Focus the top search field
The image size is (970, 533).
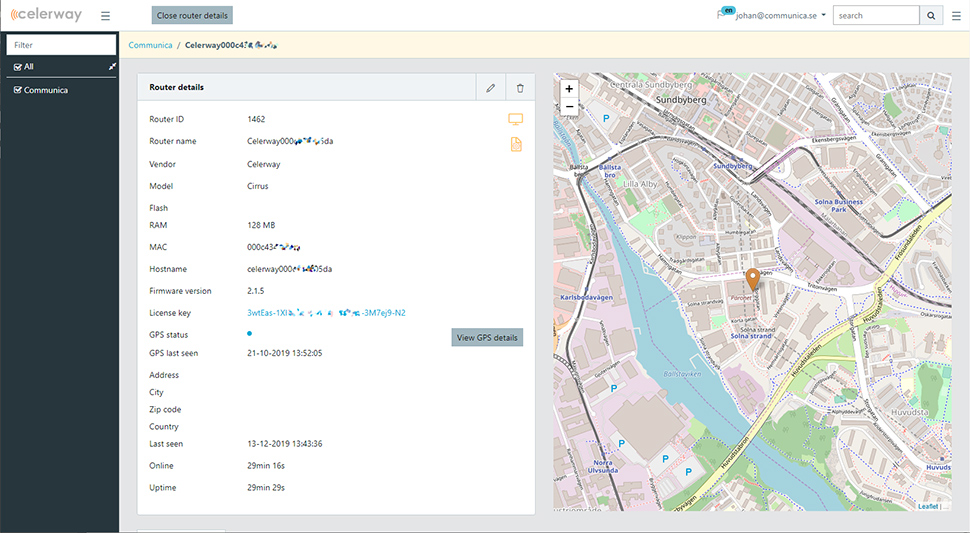coord(876,15)
